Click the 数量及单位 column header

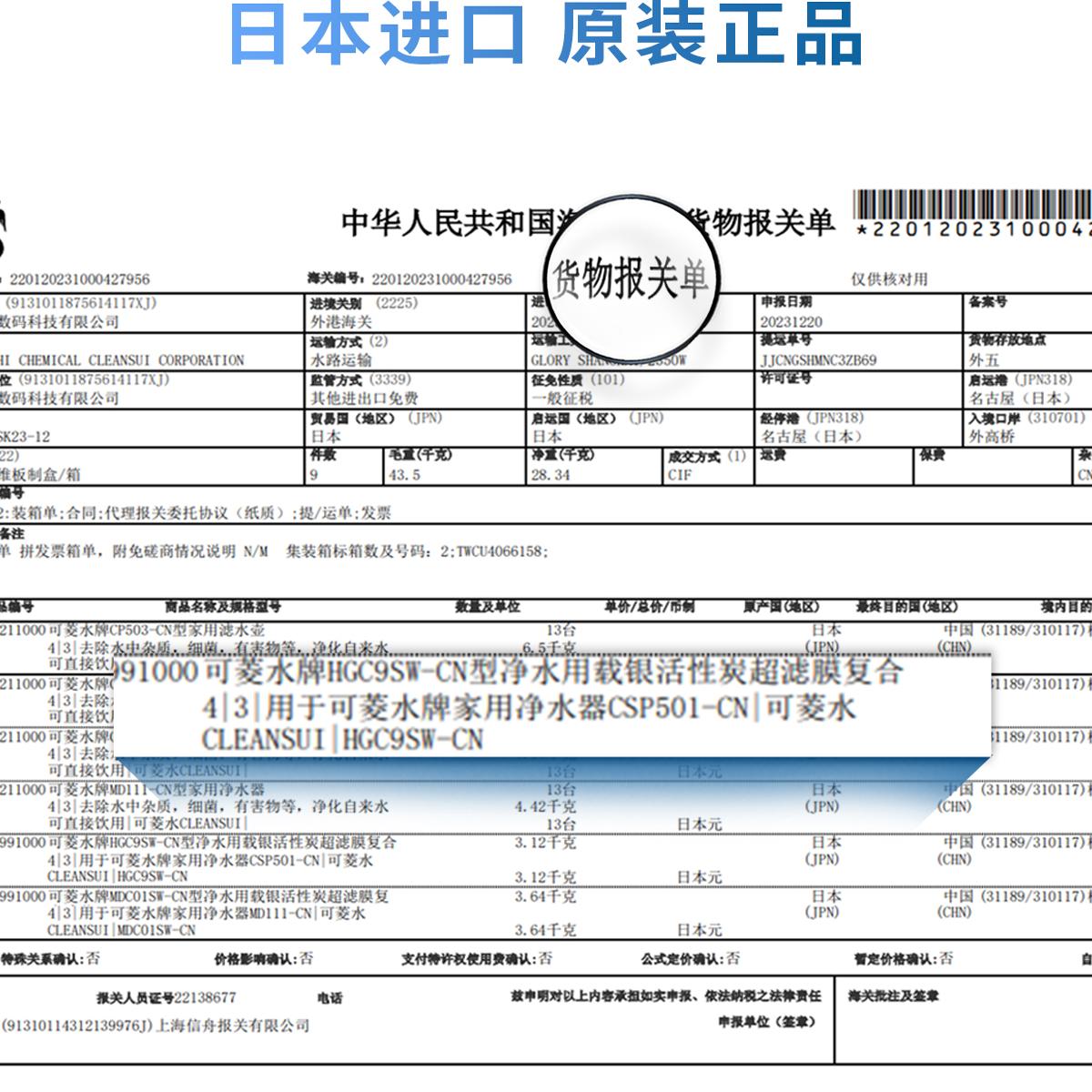point(487,606)
